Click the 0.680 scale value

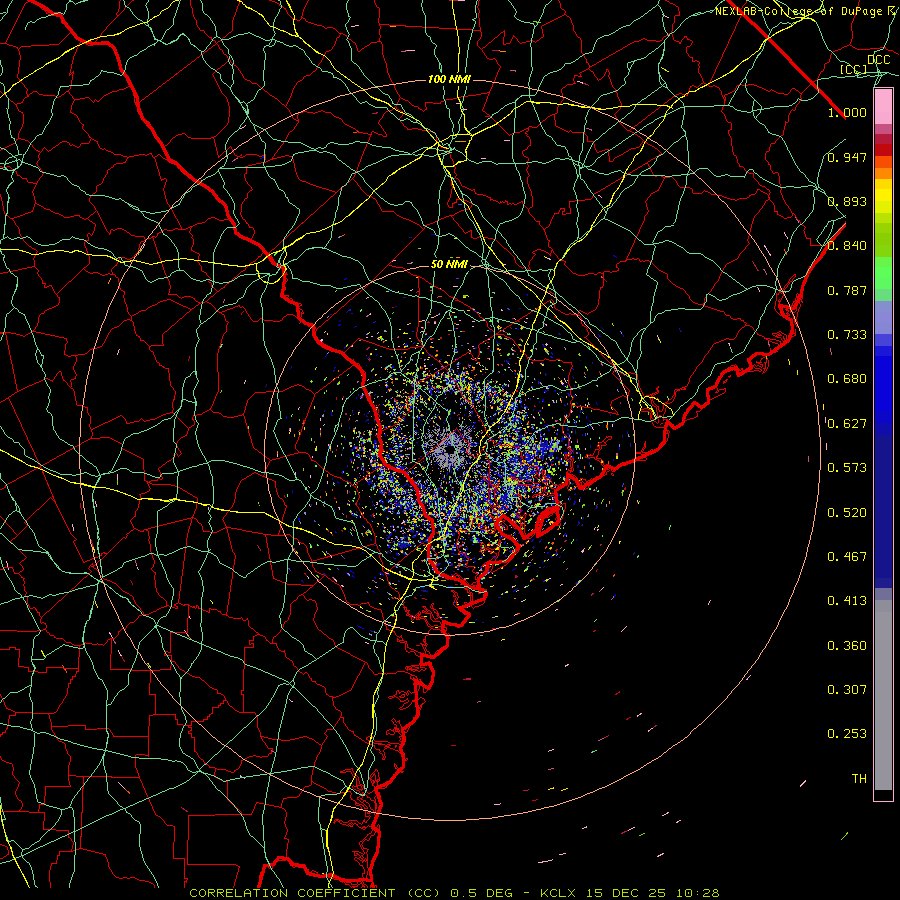pyautogui.click(x=847, y=379)
